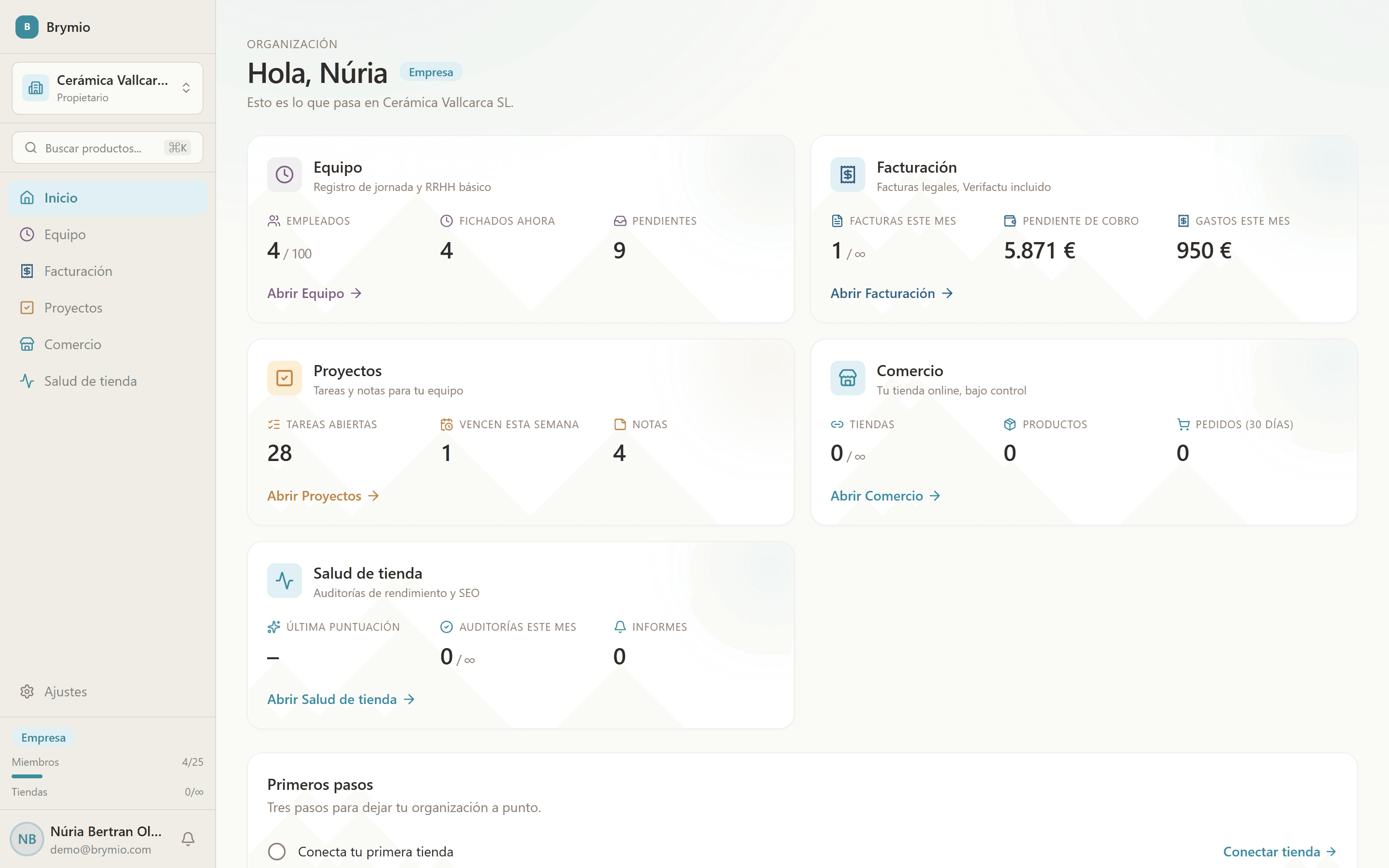Click the Brymio logo icon
This screenshot has height=868, width=1389.
[27, 27]
